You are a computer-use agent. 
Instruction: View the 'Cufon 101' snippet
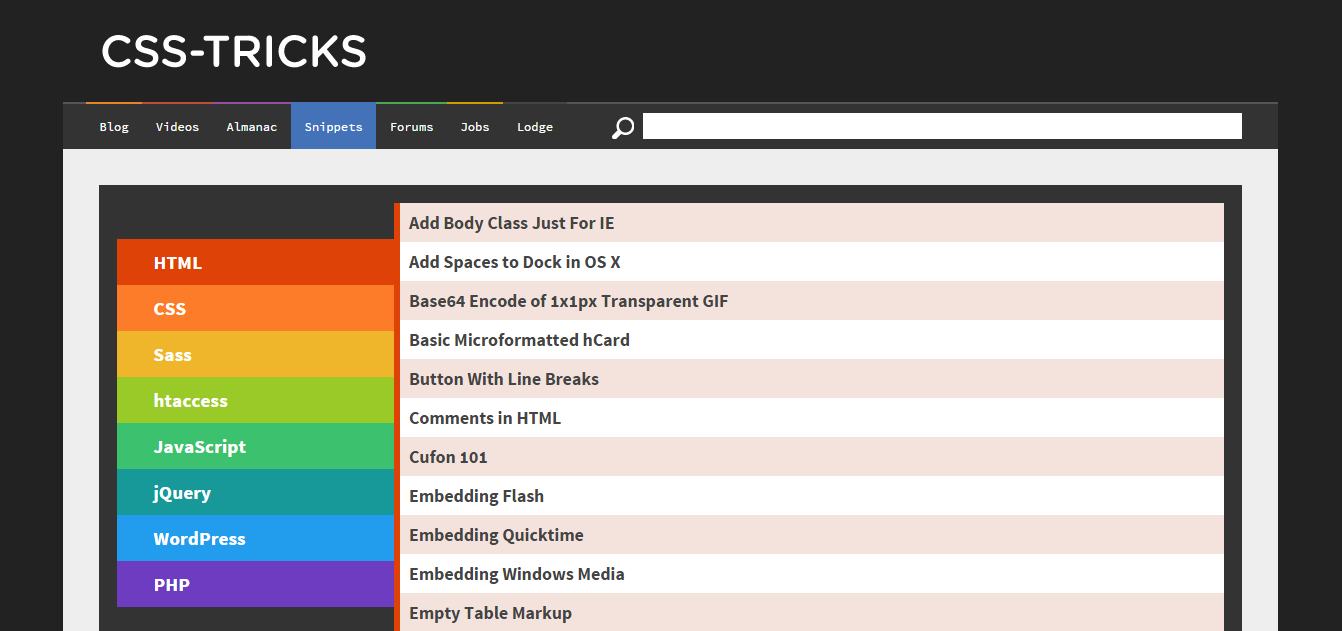click(812, 457)
